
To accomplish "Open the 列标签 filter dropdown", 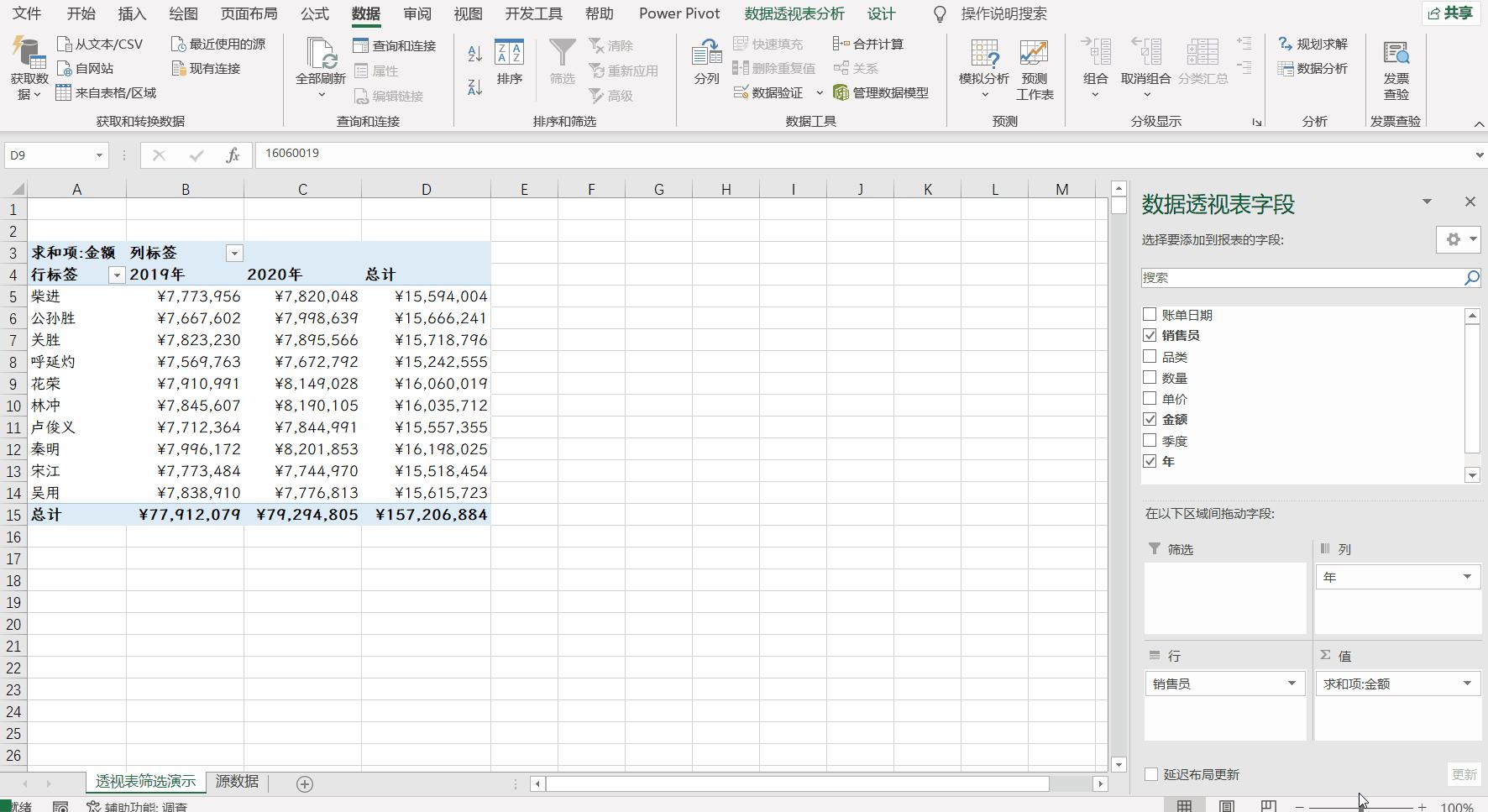I will coord(234,253).
